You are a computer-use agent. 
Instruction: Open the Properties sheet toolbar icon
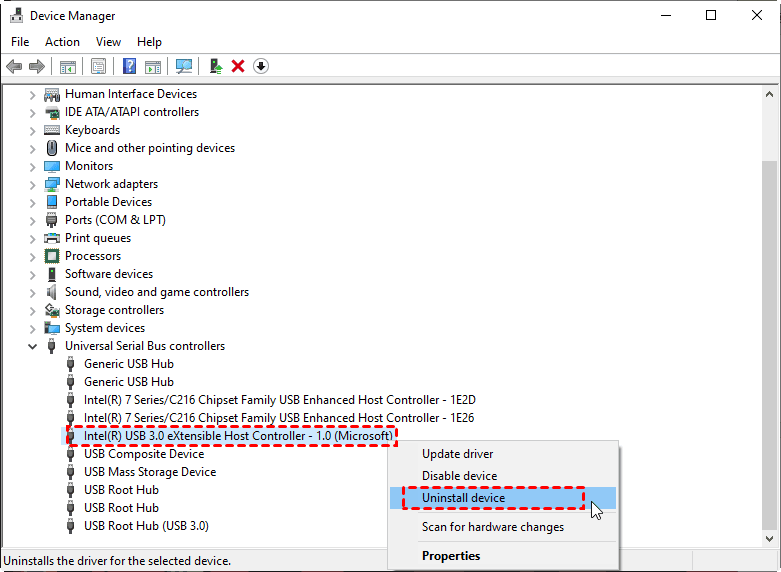[99, 66]
